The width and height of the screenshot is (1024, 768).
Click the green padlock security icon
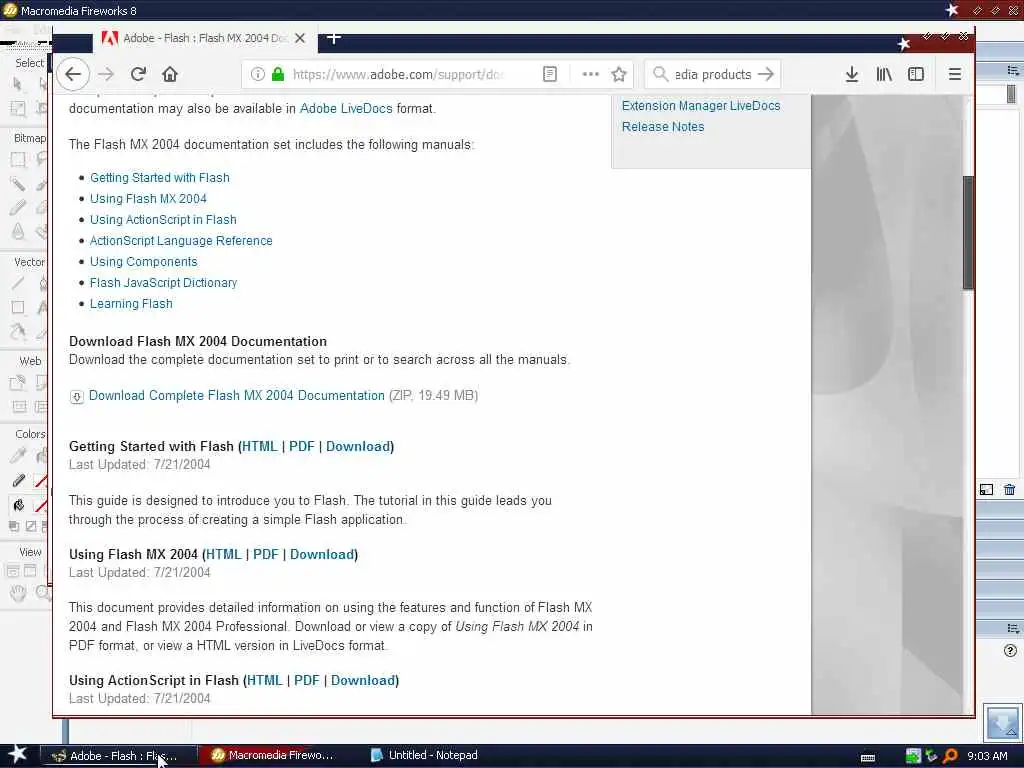(278, 74)
